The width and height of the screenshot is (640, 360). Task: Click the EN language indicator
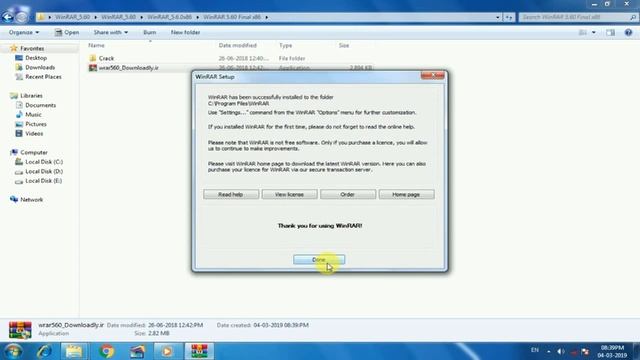[535, 350]
